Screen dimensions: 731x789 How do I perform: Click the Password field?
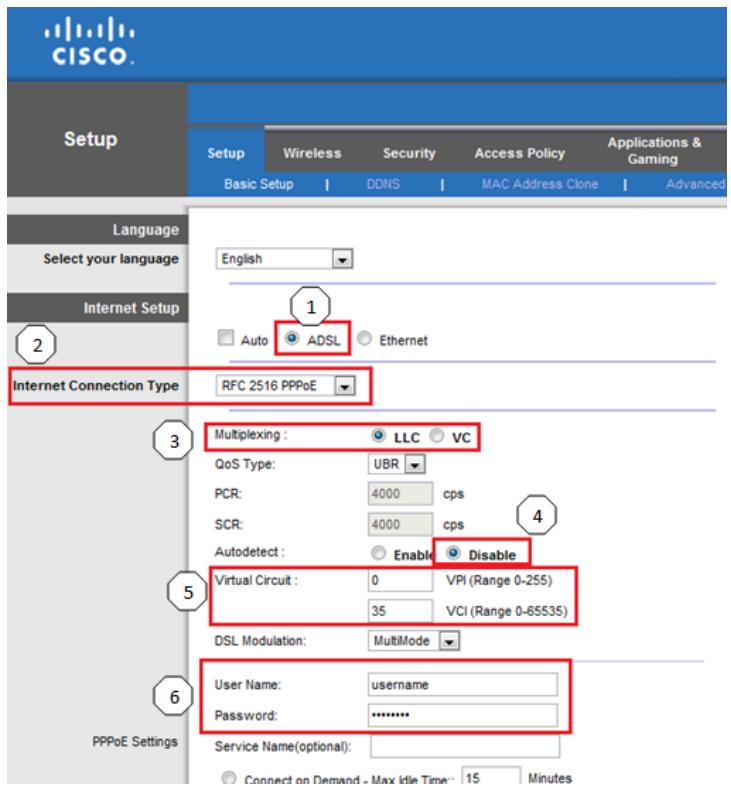462,716
